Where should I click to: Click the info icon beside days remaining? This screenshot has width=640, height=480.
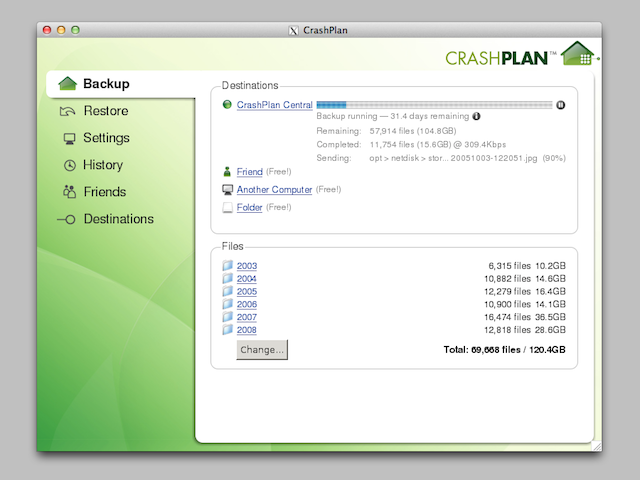(x=476, y=116)
